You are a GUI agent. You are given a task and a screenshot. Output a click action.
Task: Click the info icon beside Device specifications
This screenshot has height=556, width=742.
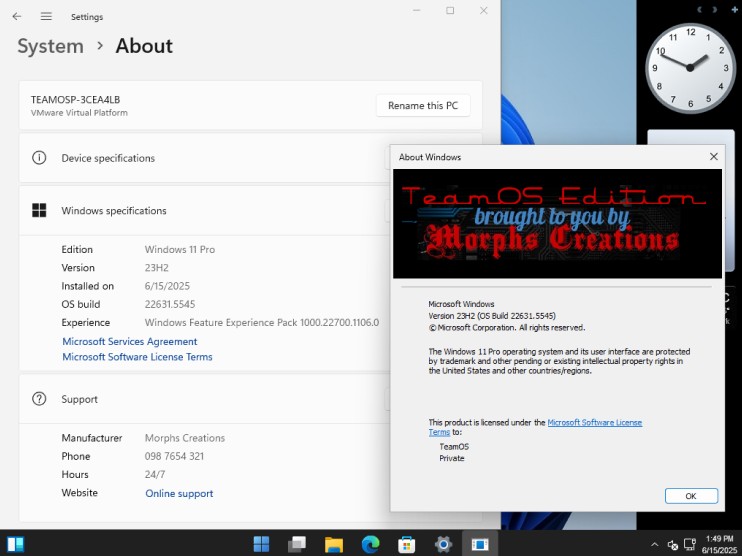[x=39, y=158]
